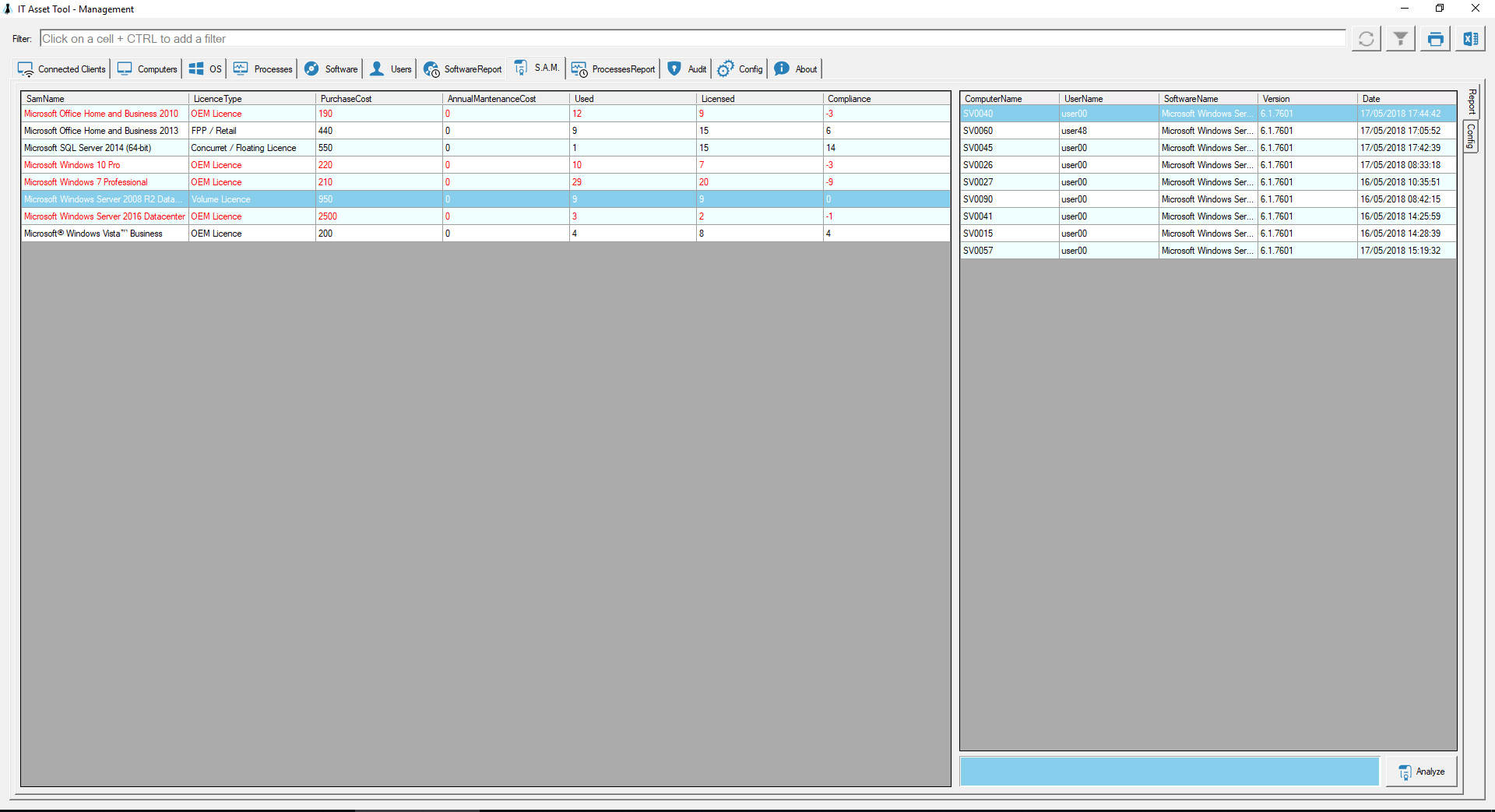The width and height of the screenshot is (1495, 812).
Task: Sort by Compliance column header
Action: coord(887,99)
